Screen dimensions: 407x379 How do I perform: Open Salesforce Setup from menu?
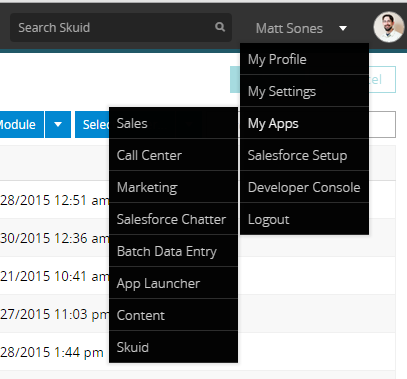(x=304, y=155)
